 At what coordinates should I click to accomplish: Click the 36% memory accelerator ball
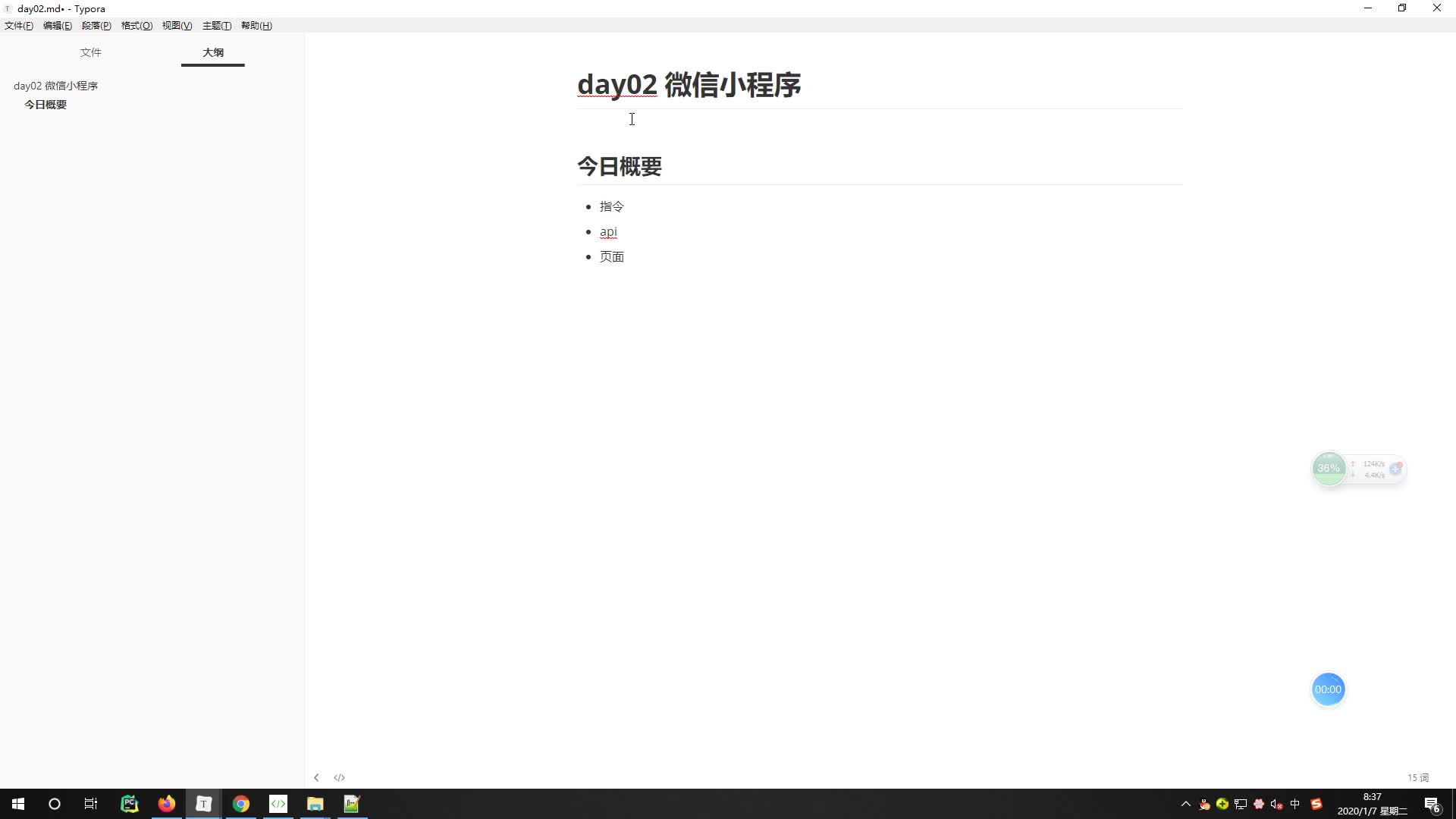[x=1329, y=469]
